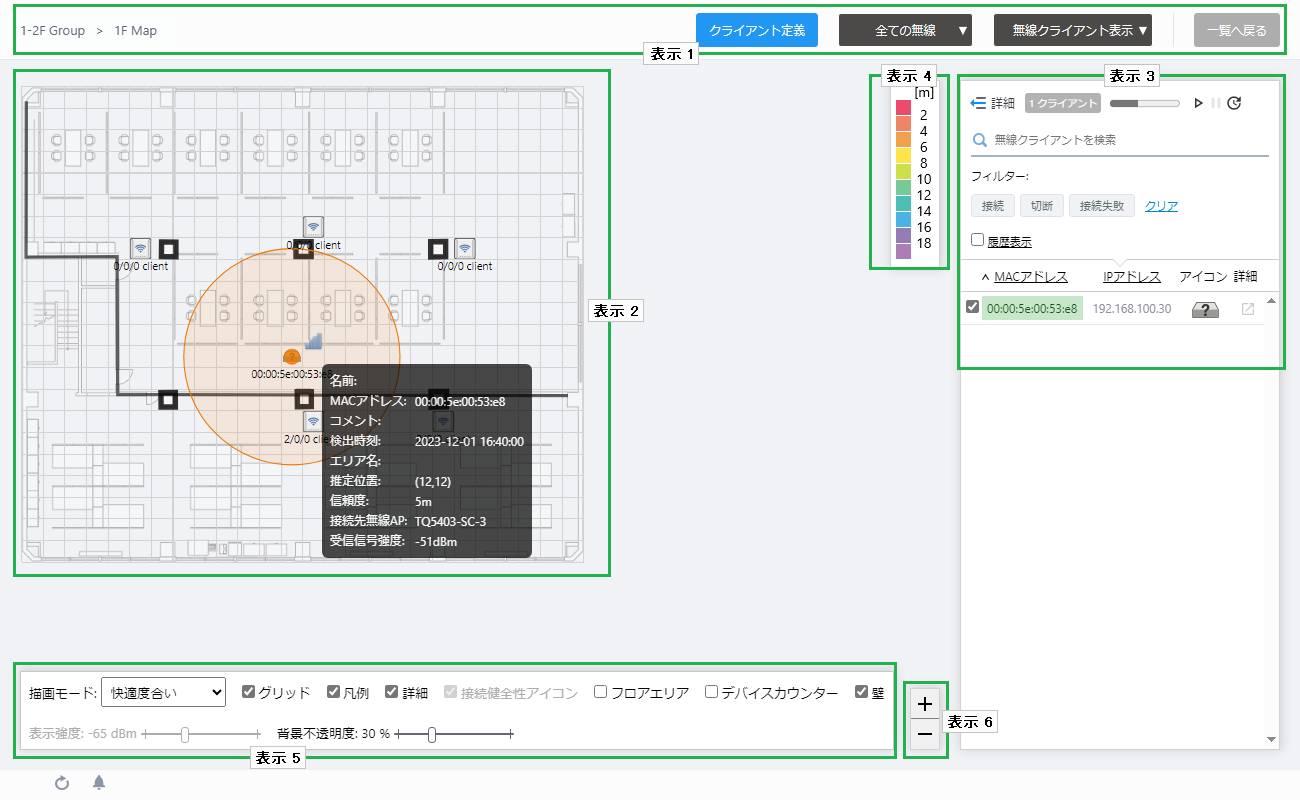Toggle the 壁 checkbox
Image resolution: width=1300 pixels, height=800 pixels.
coord(861,691)
